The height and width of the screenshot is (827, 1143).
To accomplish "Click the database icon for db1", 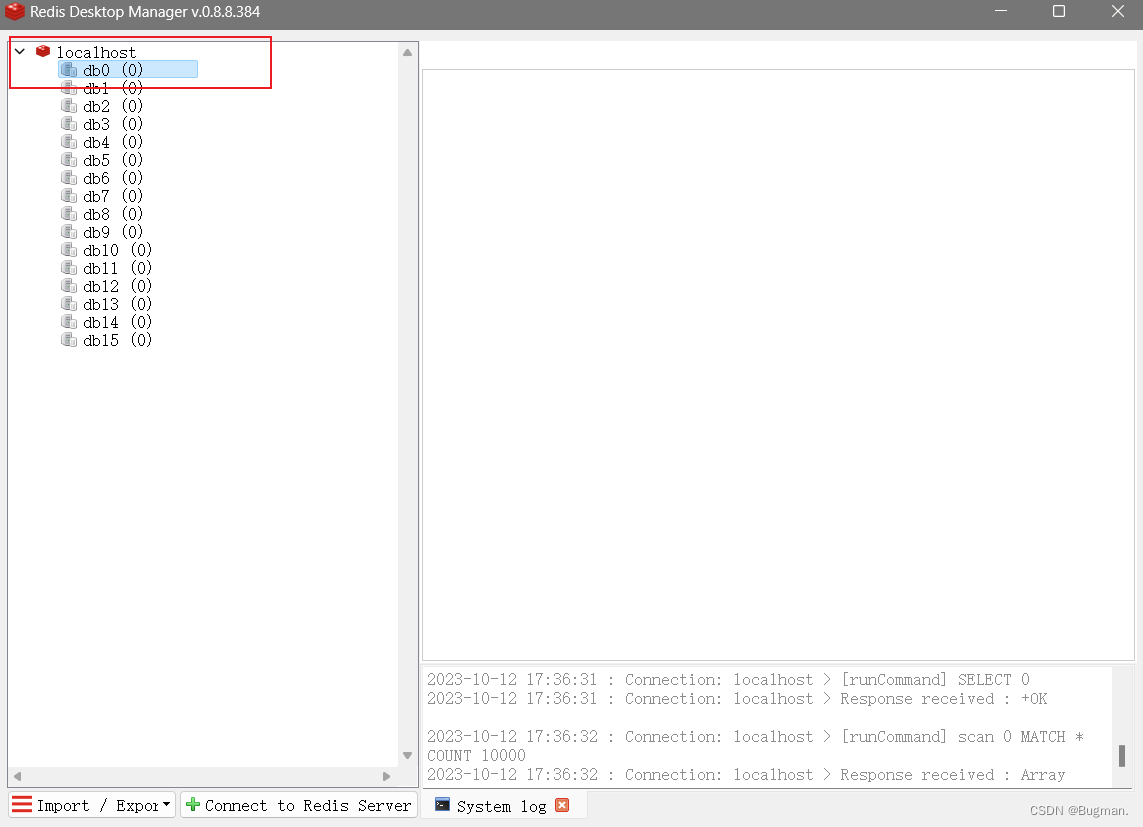I will coord(69,88).
